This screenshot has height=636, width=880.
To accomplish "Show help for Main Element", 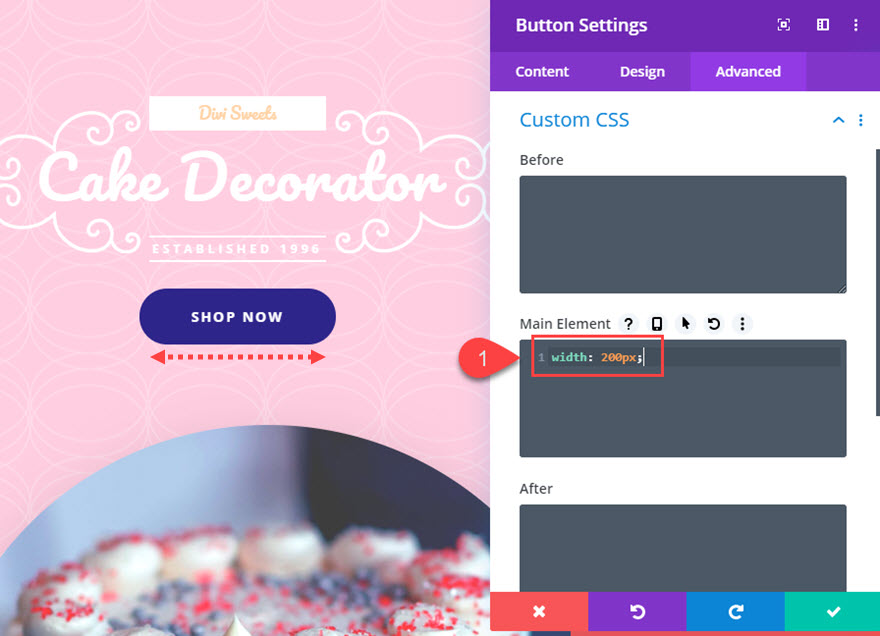I will (x=629, y=324).
